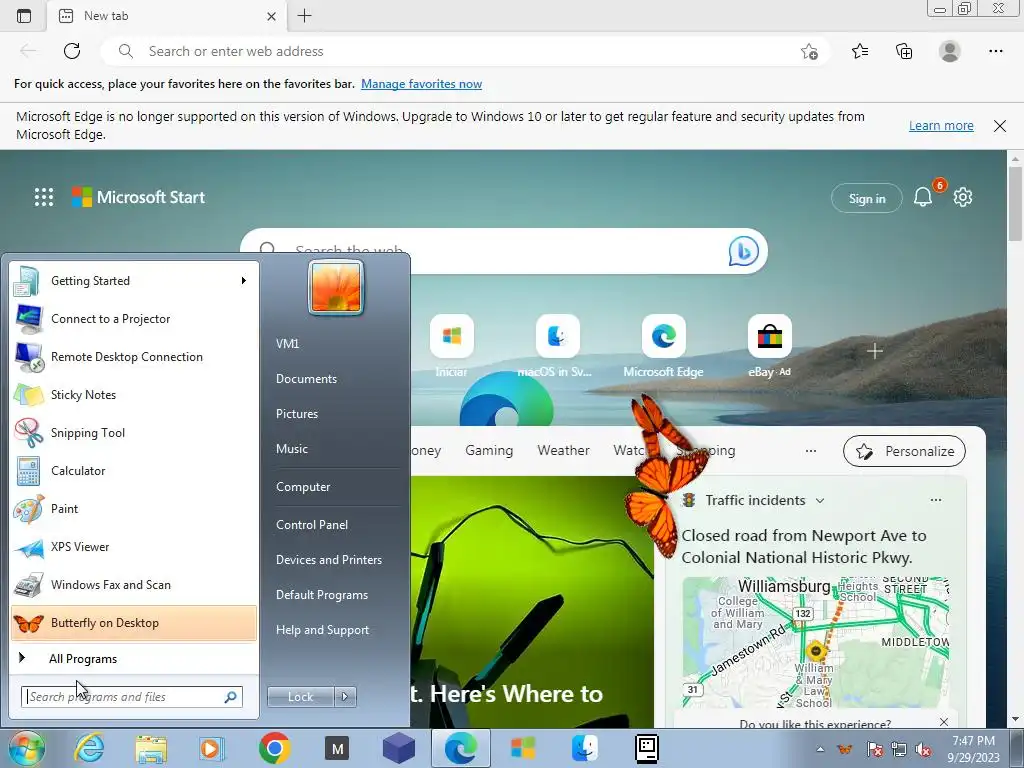Open VM1 user folder
Viewport: 1024px width, 768px height.
click(287, 344)
